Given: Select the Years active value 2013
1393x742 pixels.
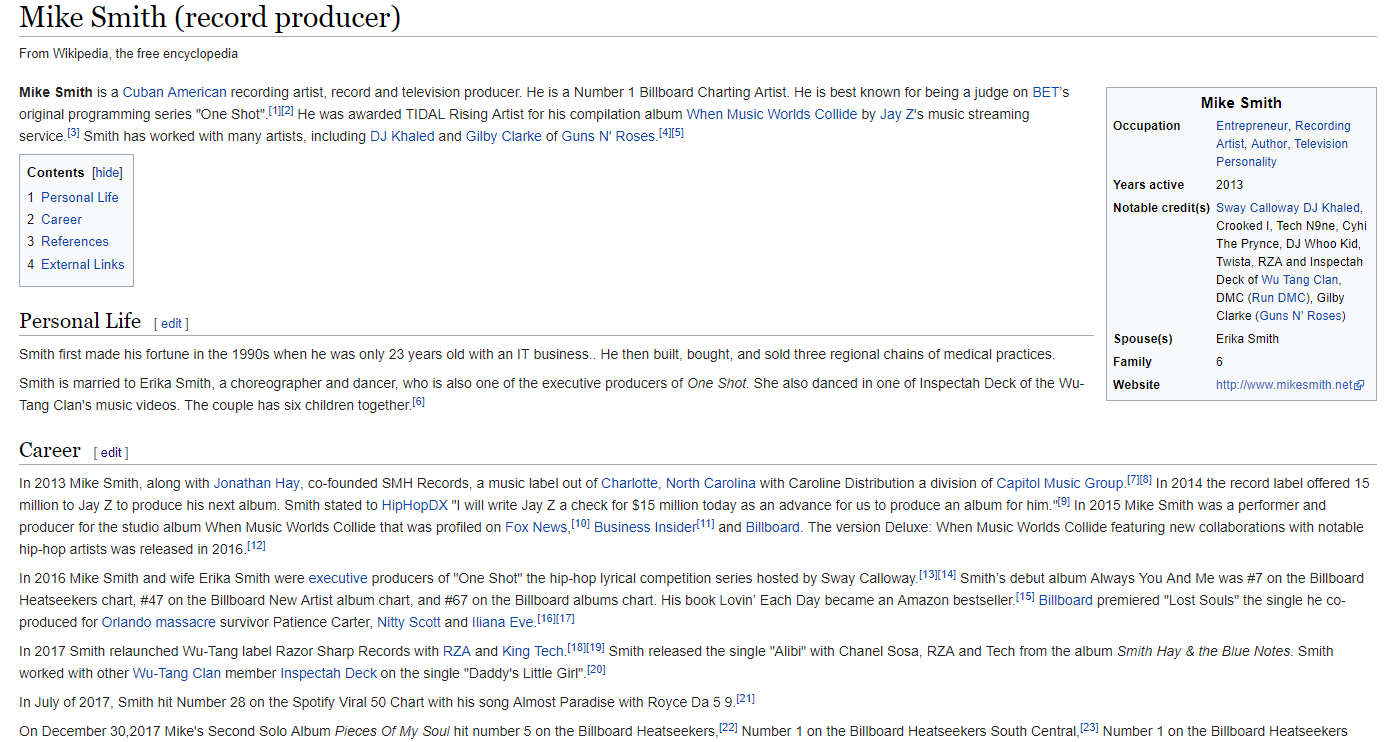Looking at the screenshot, I should (x=1230, y=185).
